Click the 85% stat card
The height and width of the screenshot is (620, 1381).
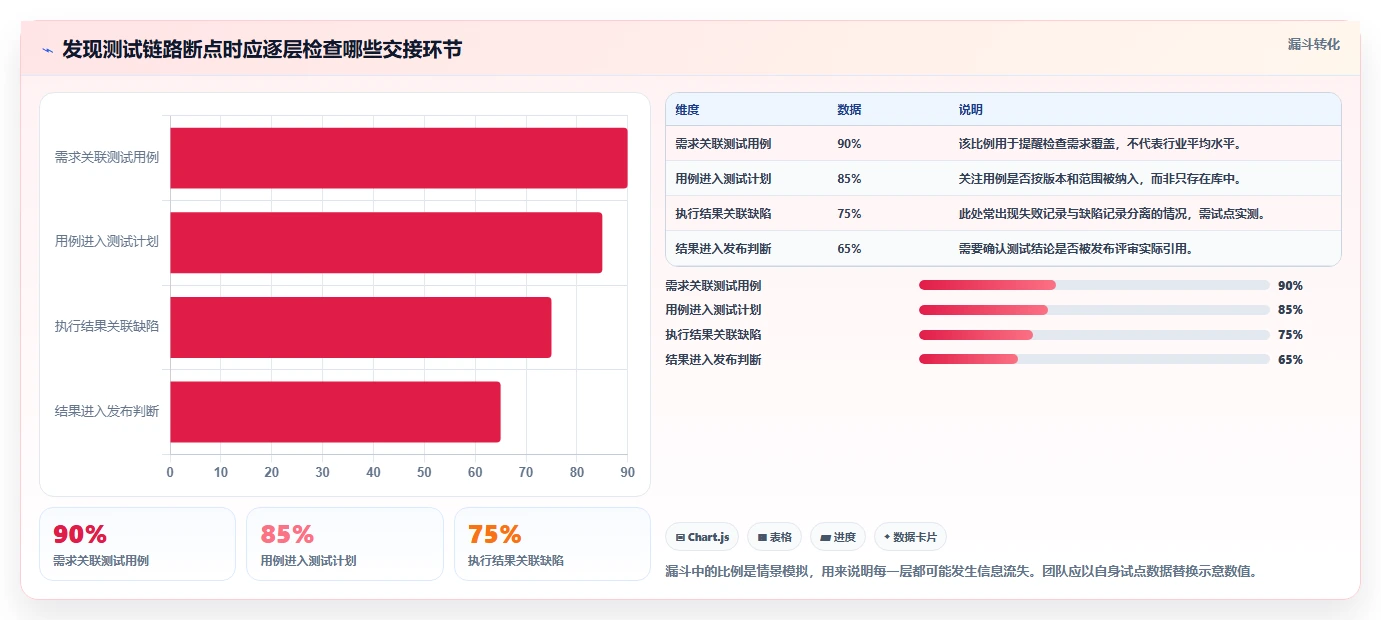tap(345, 544)
